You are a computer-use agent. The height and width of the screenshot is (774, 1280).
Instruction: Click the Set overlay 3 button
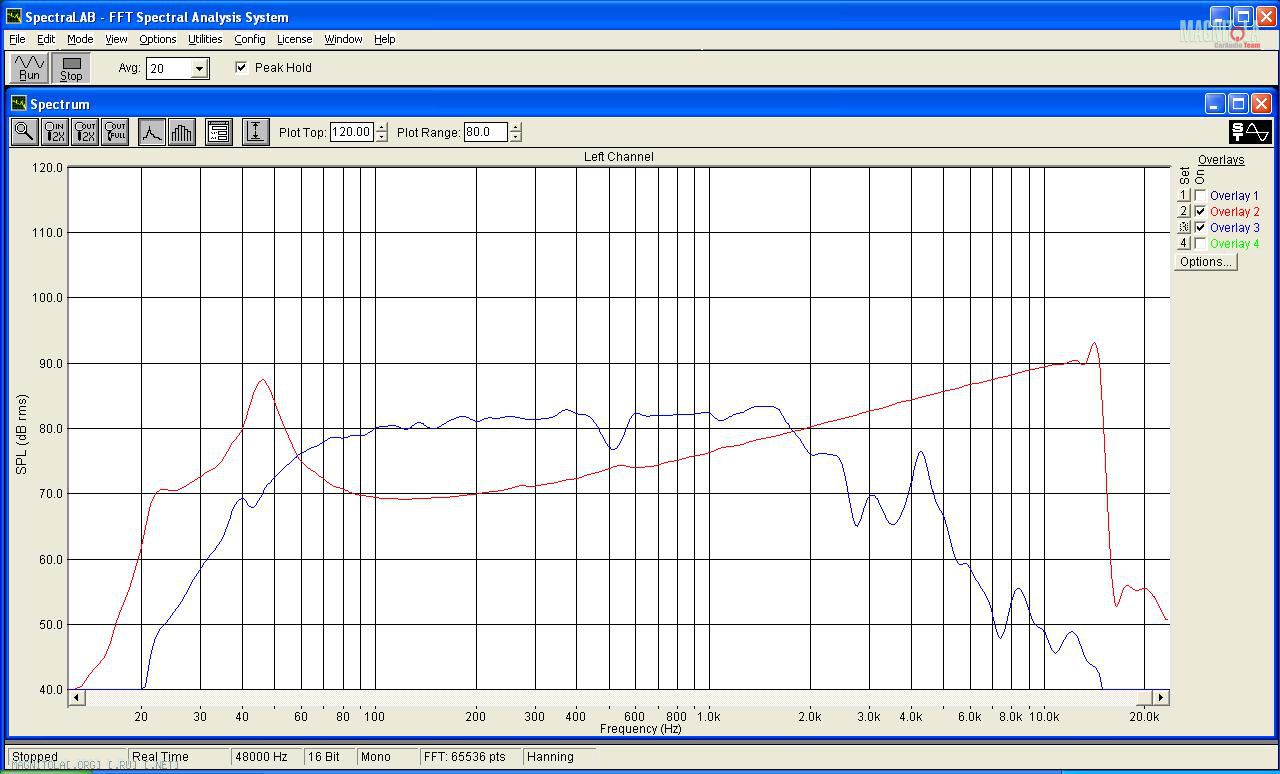[x=1184, y=228]
